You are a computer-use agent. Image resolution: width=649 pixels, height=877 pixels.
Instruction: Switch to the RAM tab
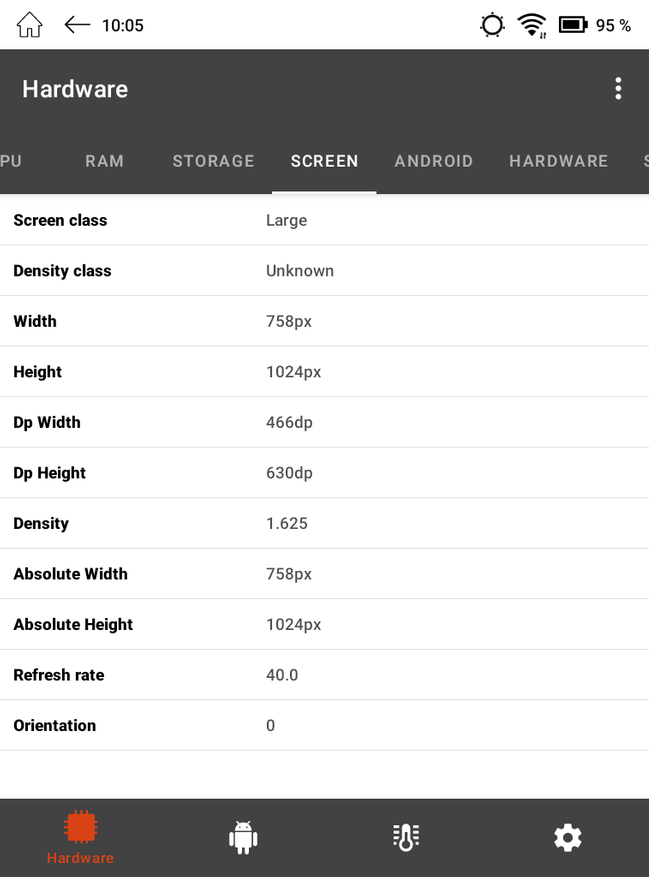coord(104,161)
